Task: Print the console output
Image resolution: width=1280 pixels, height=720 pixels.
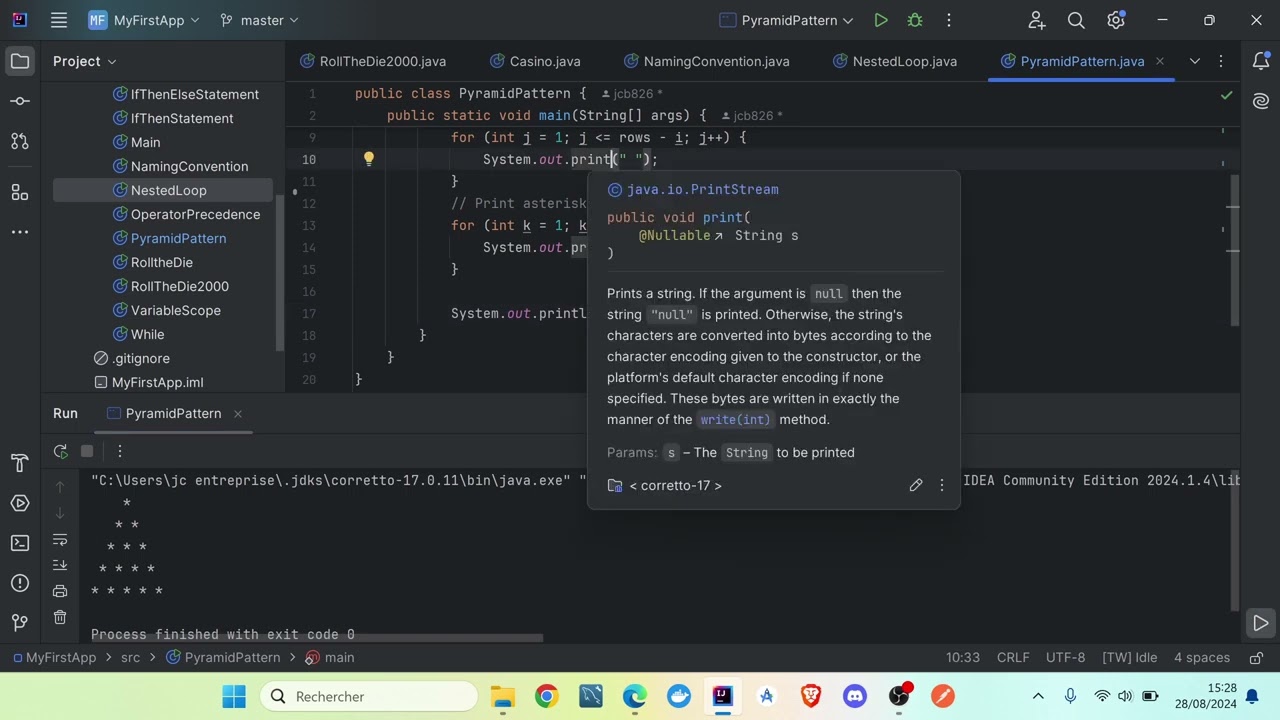Action: point(60,591)
